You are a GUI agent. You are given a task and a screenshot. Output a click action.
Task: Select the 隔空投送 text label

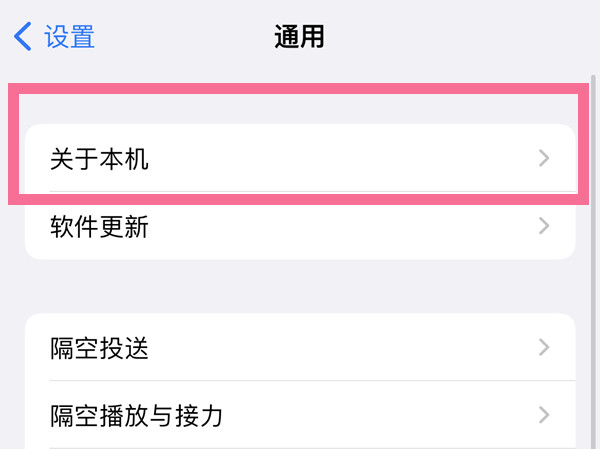point(99,348)
